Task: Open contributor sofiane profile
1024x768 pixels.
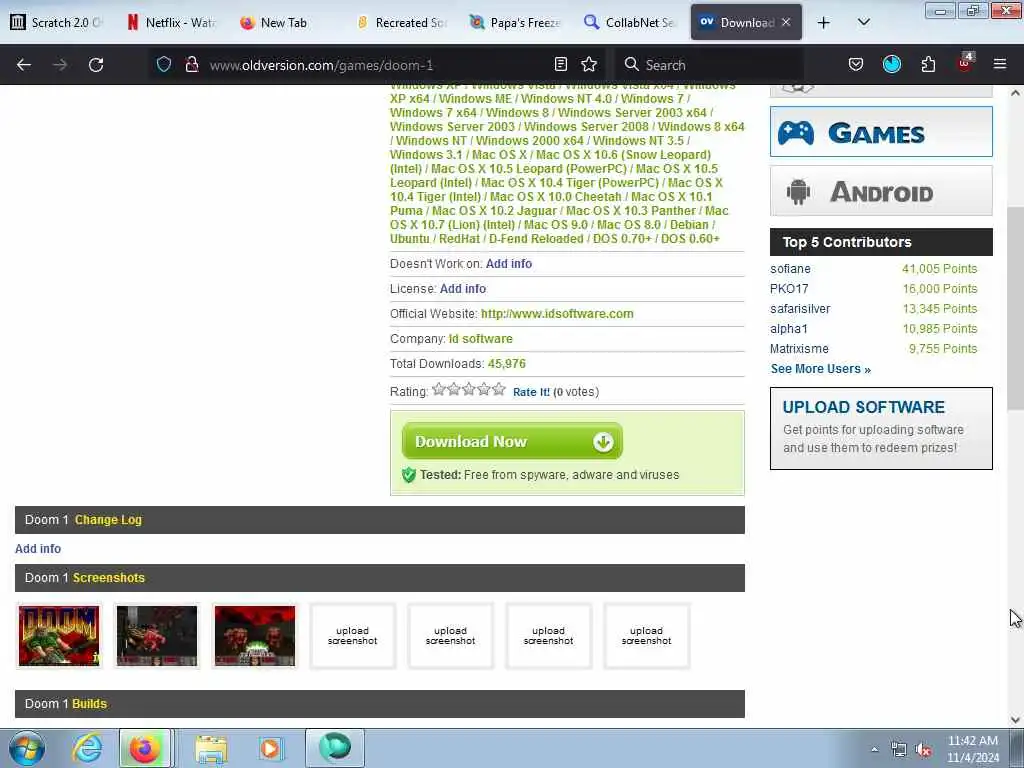Action: [x=790, y=269]
